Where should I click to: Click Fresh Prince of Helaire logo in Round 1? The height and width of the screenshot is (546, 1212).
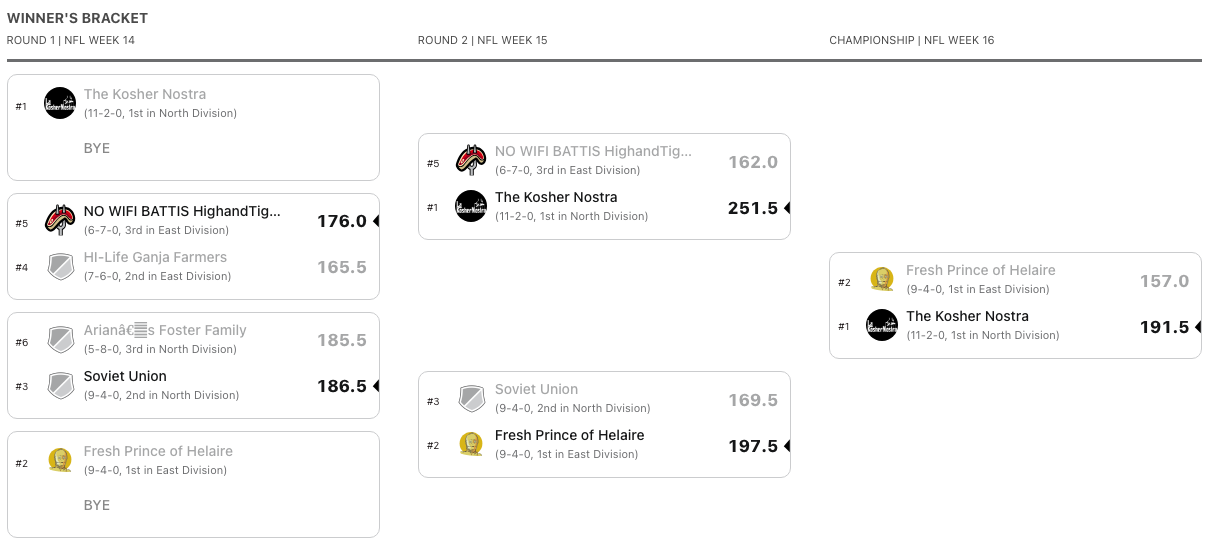[x=60, y=460]
